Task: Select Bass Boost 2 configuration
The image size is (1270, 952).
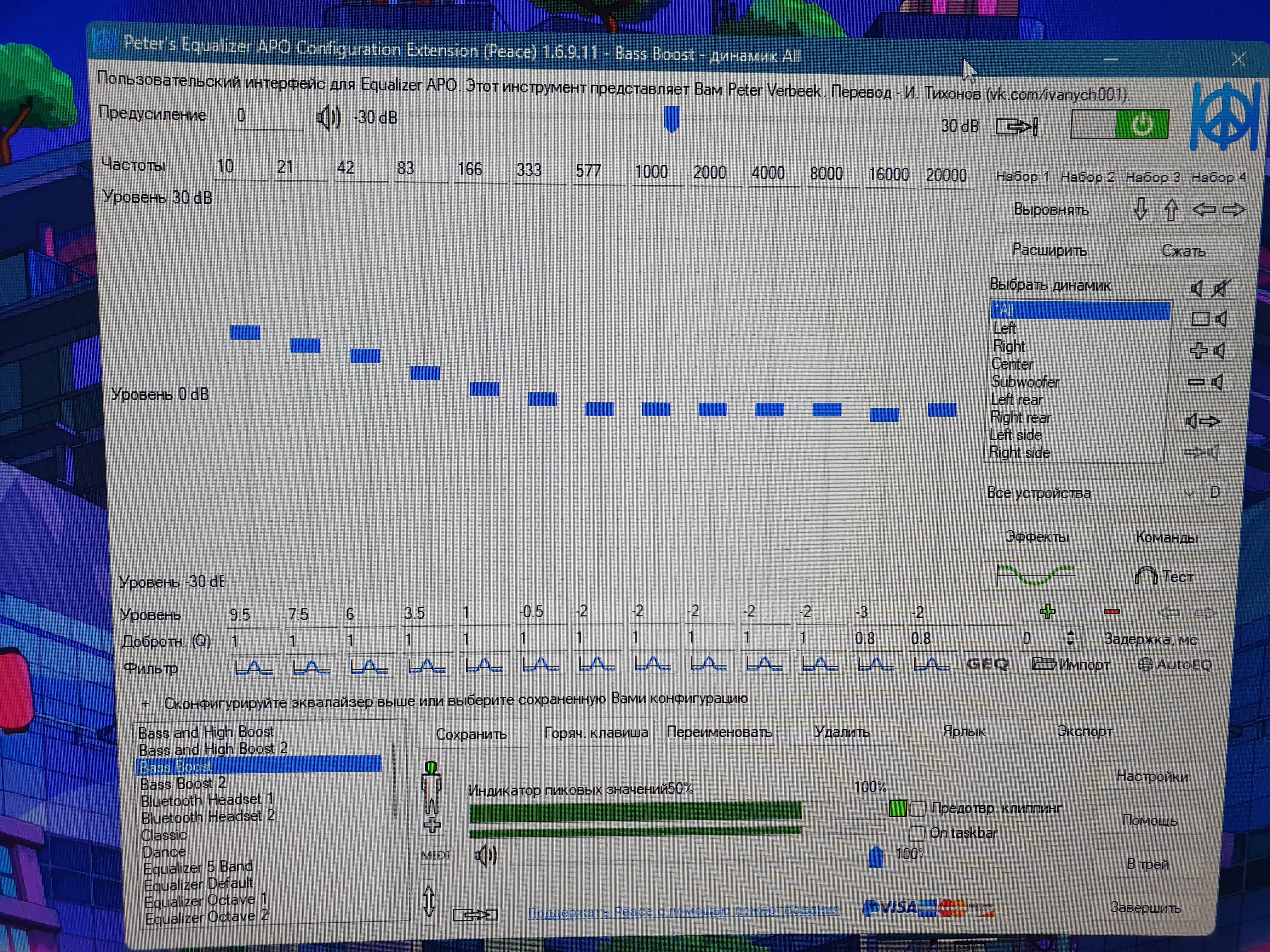Action: click(183, 784)
